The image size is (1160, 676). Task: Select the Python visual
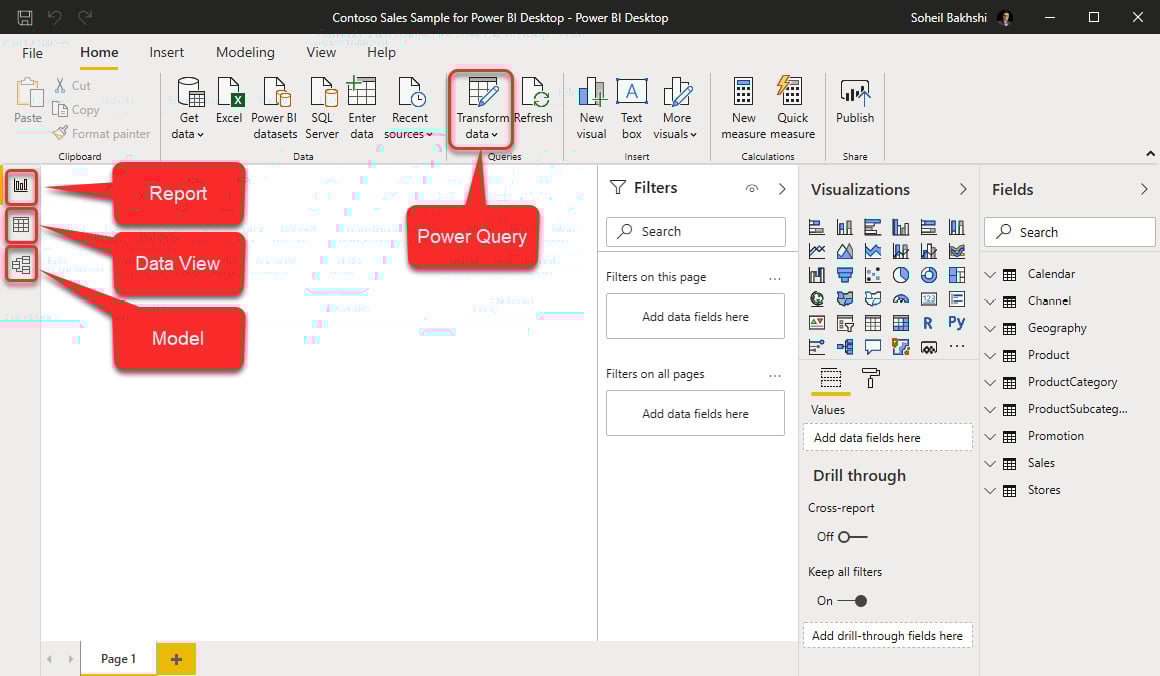coord(957,322)
